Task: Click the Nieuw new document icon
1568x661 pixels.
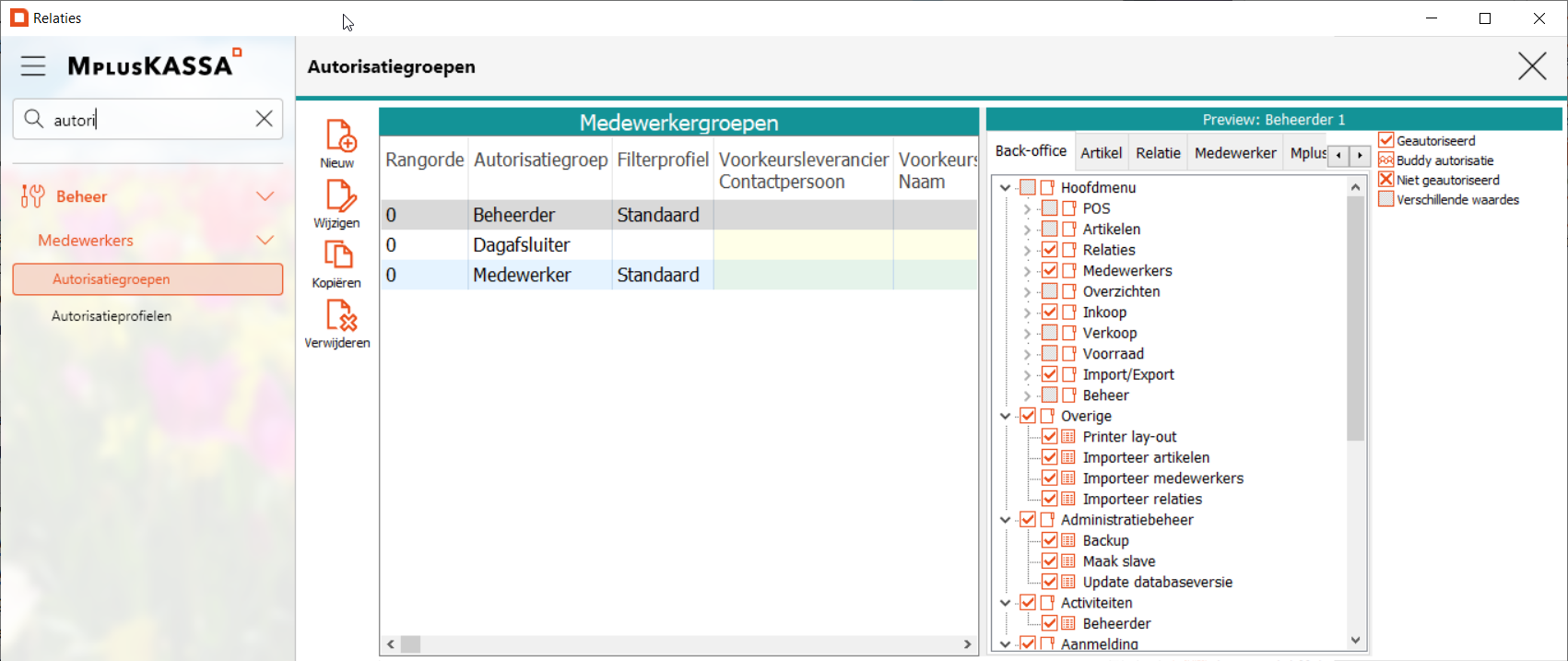Action: click(x=340, y=136)
